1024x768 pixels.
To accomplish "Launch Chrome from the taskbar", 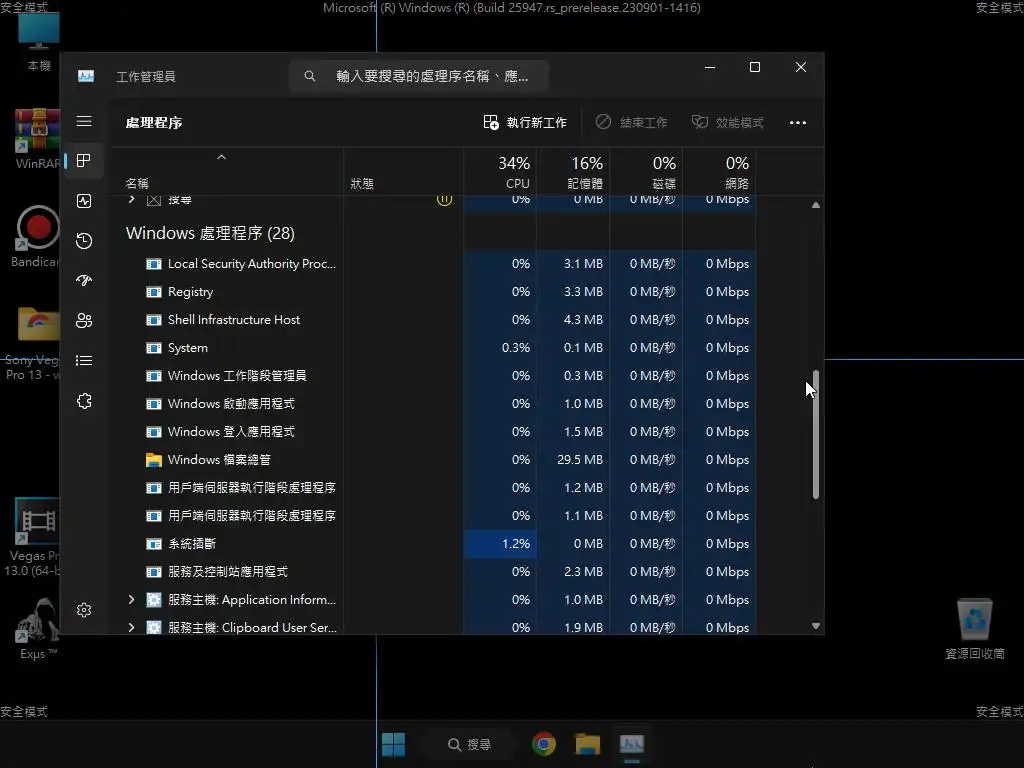I will (543, 744).
